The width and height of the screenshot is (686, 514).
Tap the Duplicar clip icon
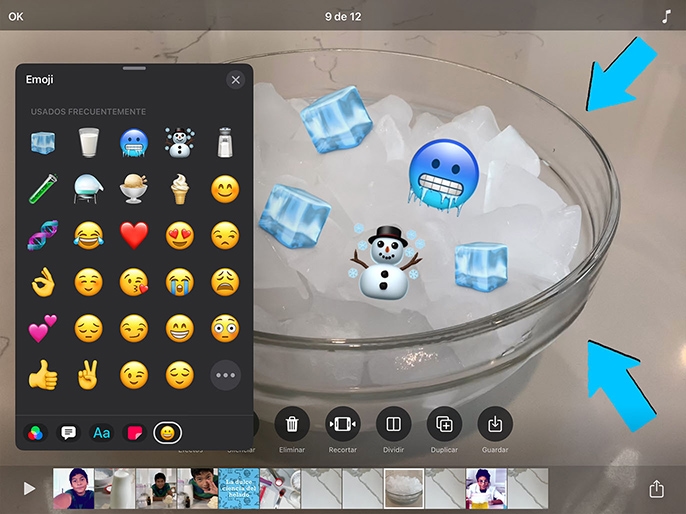[x=444, y=424]
